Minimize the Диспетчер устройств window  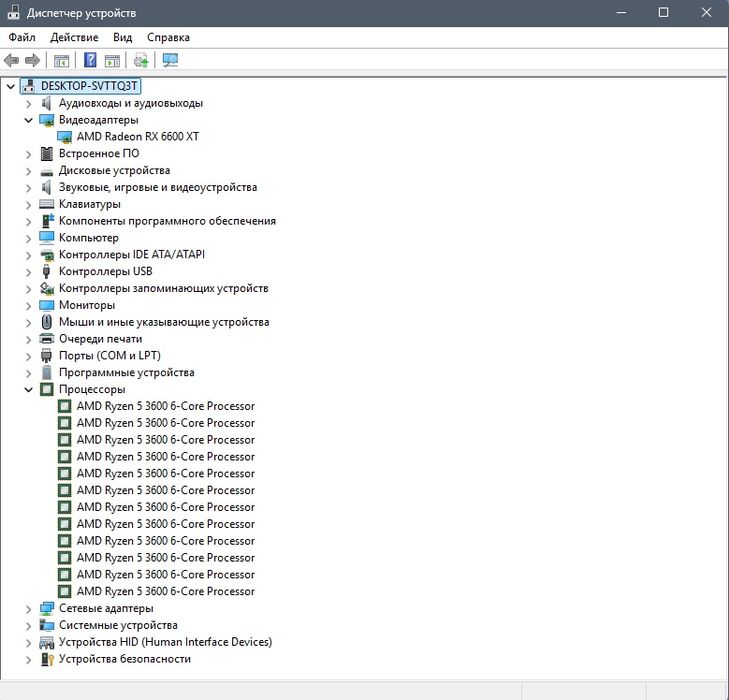coord(621,13)
